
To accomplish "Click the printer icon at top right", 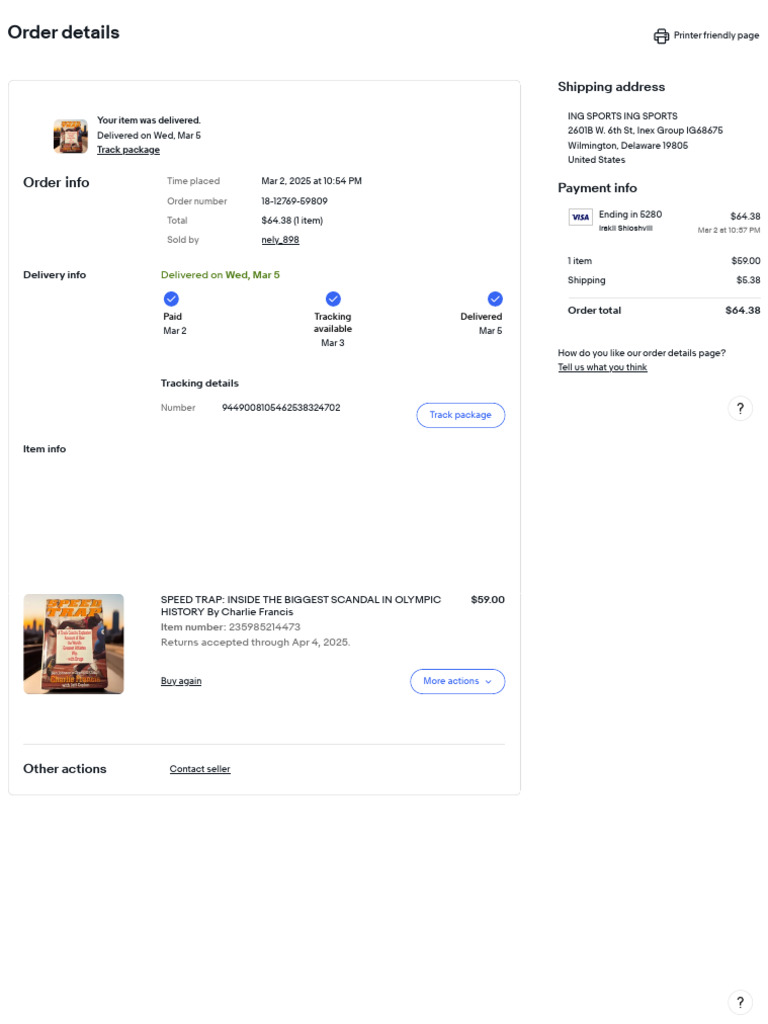I will [661, 36].
